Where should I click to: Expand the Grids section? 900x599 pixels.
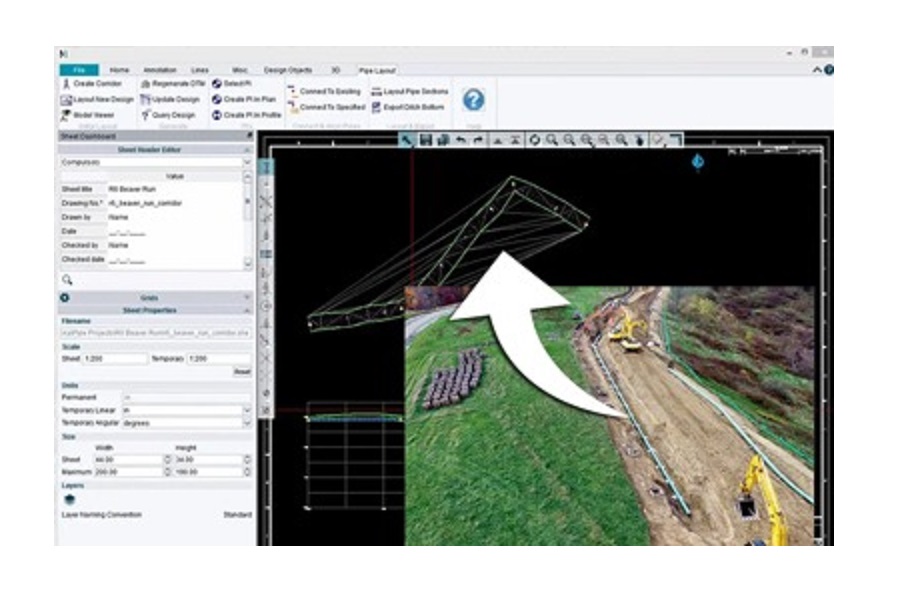(x=247, y=298)
